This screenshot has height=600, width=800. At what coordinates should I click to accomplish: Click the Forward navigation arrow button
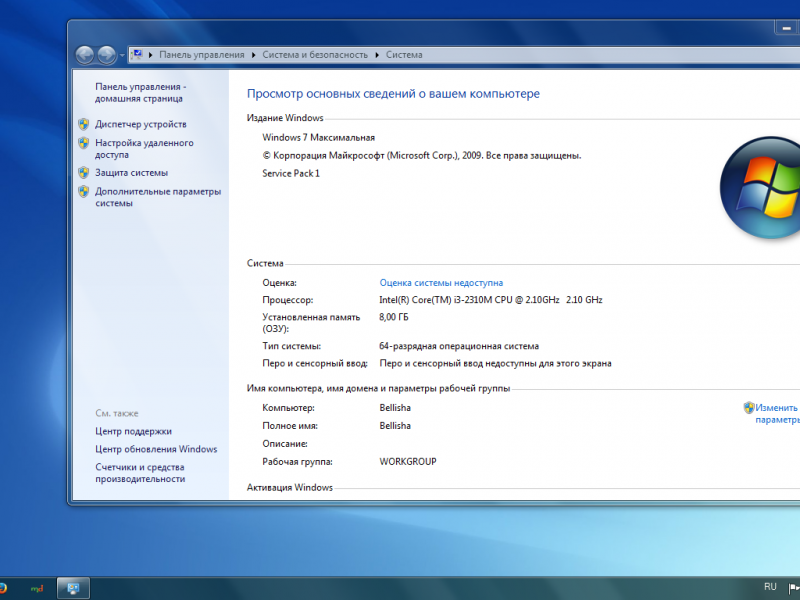point(107,55)
